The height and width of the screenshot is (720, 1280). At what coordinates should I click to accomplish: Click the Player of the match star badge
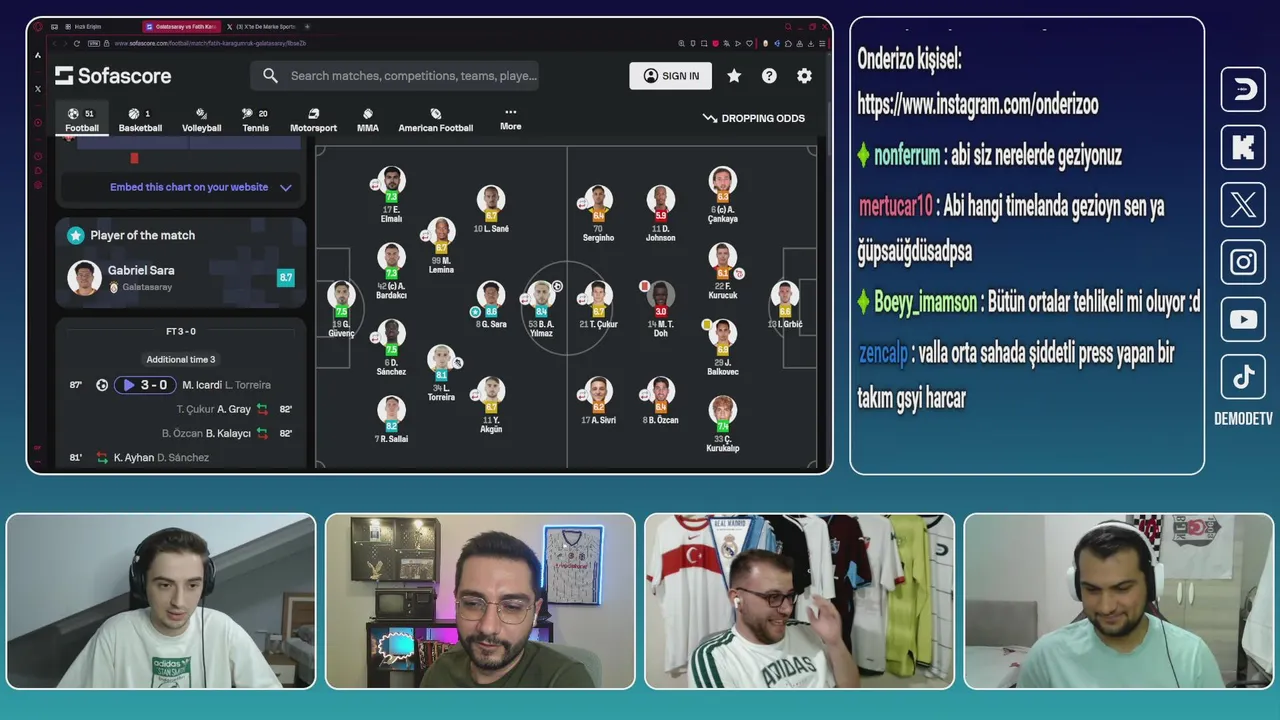75,235
